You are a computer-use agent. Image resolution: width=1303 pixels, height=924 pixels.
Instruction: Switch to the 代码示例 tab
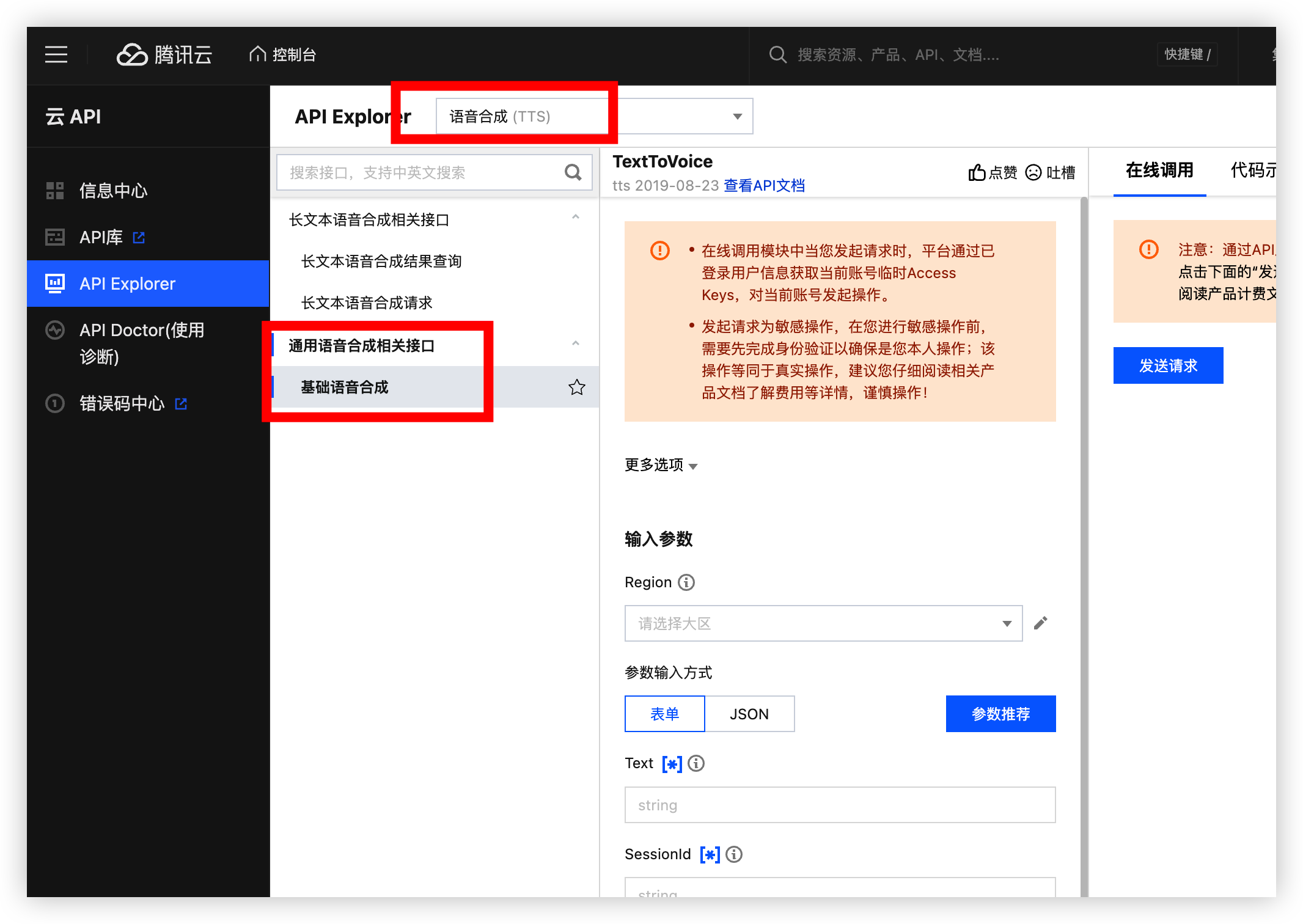(x=1253, y=170)
